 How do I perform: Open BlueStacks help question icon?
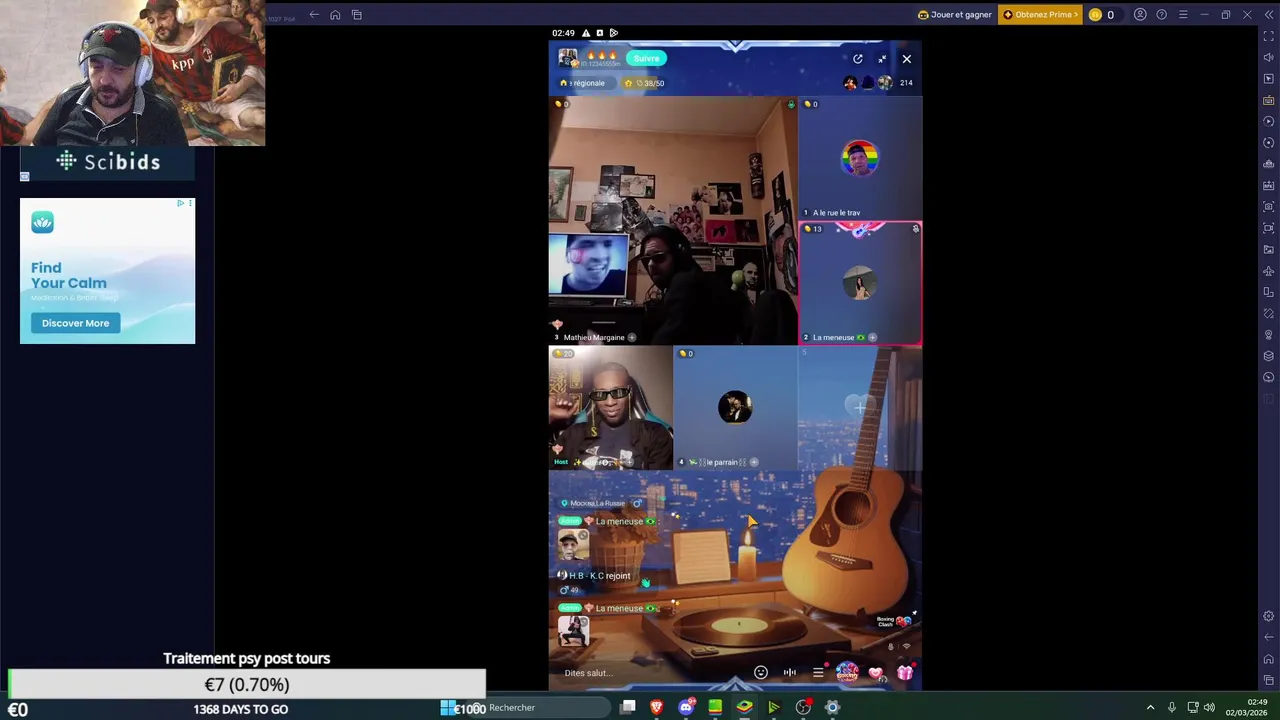(x=1161, y=15)
